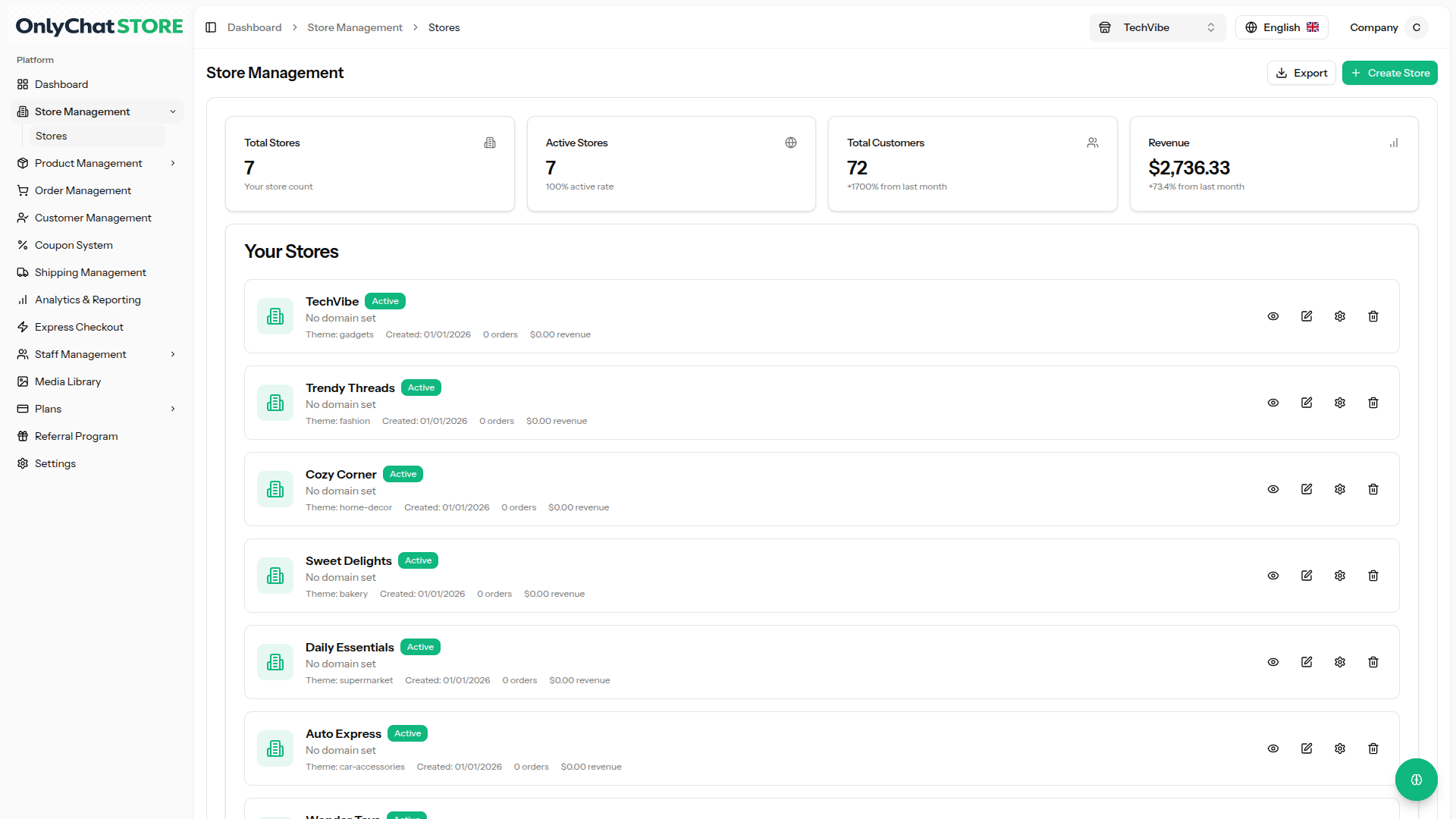Screen dimensions: 1456x819
Task: Edit the Daily Essentials store
Action: 1307,662
